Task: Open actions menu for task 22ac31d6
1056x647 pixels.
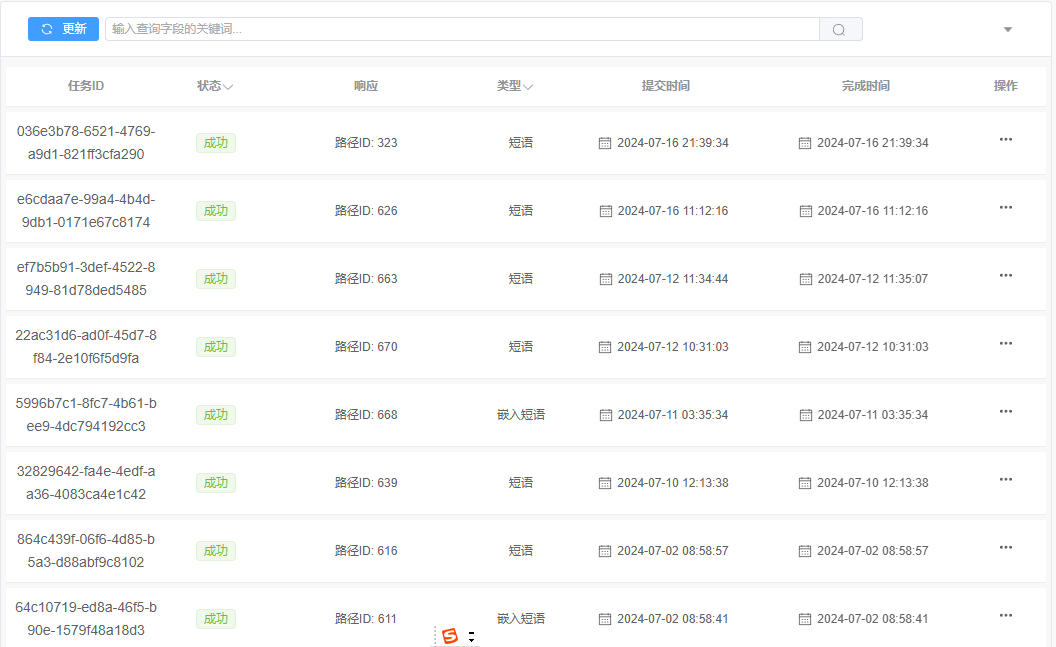Action: [x=1005, y=343]
